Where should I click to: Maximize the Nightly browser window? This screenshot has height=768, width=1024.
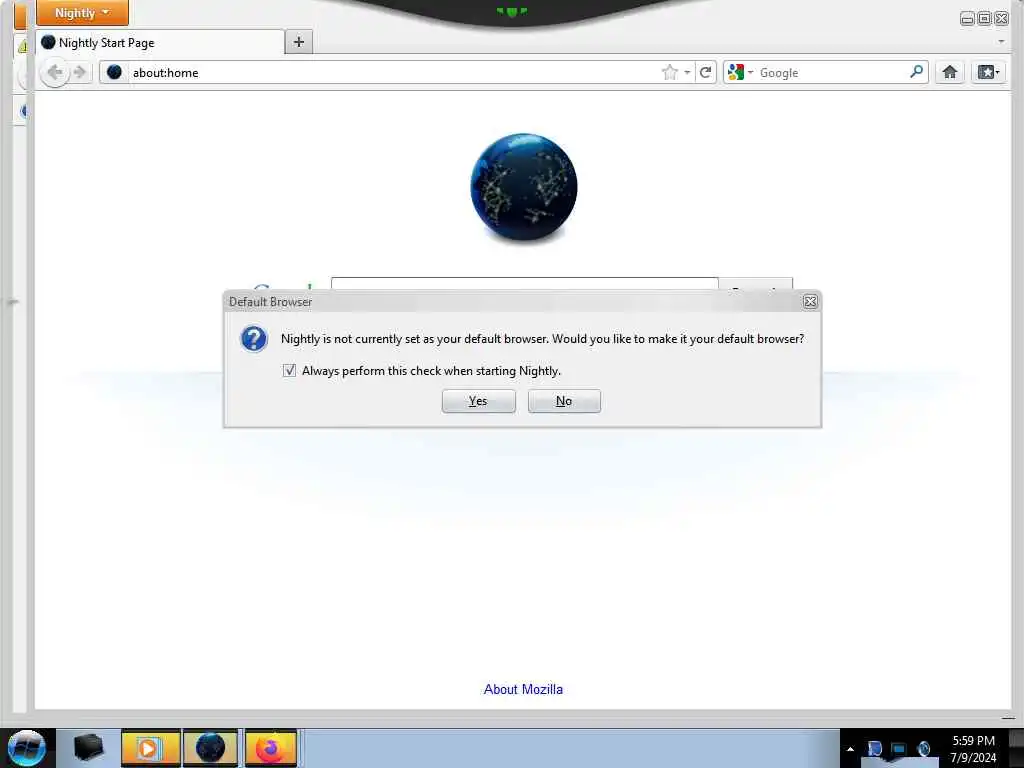[984, 18]
